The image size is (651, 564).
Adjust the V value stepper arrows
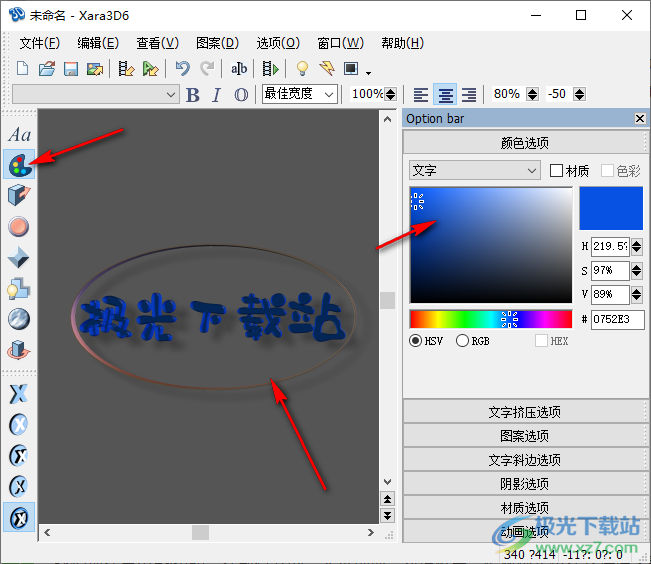point(636,295)
